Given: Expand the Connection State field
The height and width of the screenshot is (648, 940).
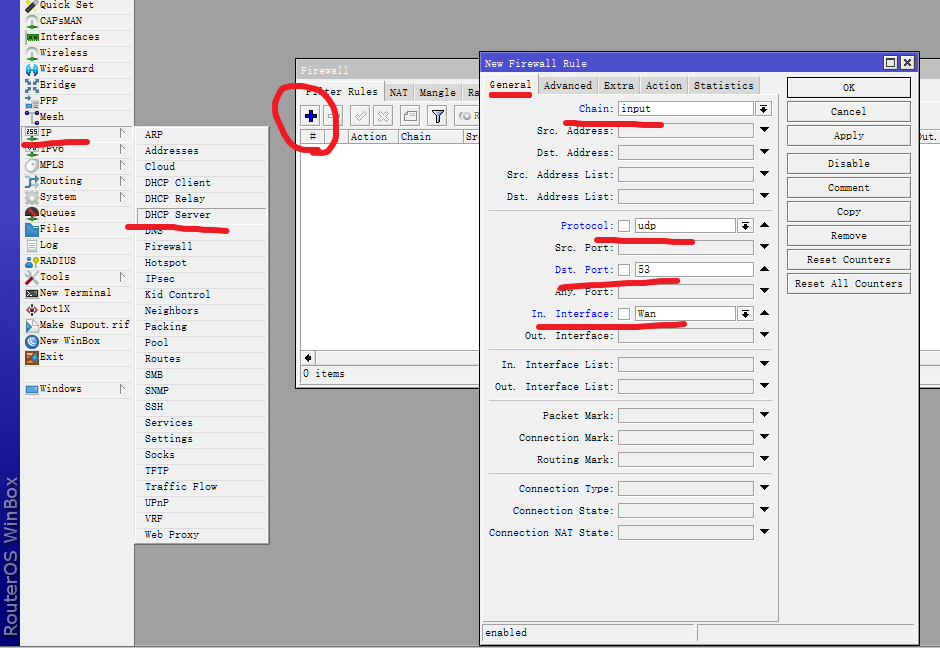Looking at the screenshot, I should (x=764, y=510).
